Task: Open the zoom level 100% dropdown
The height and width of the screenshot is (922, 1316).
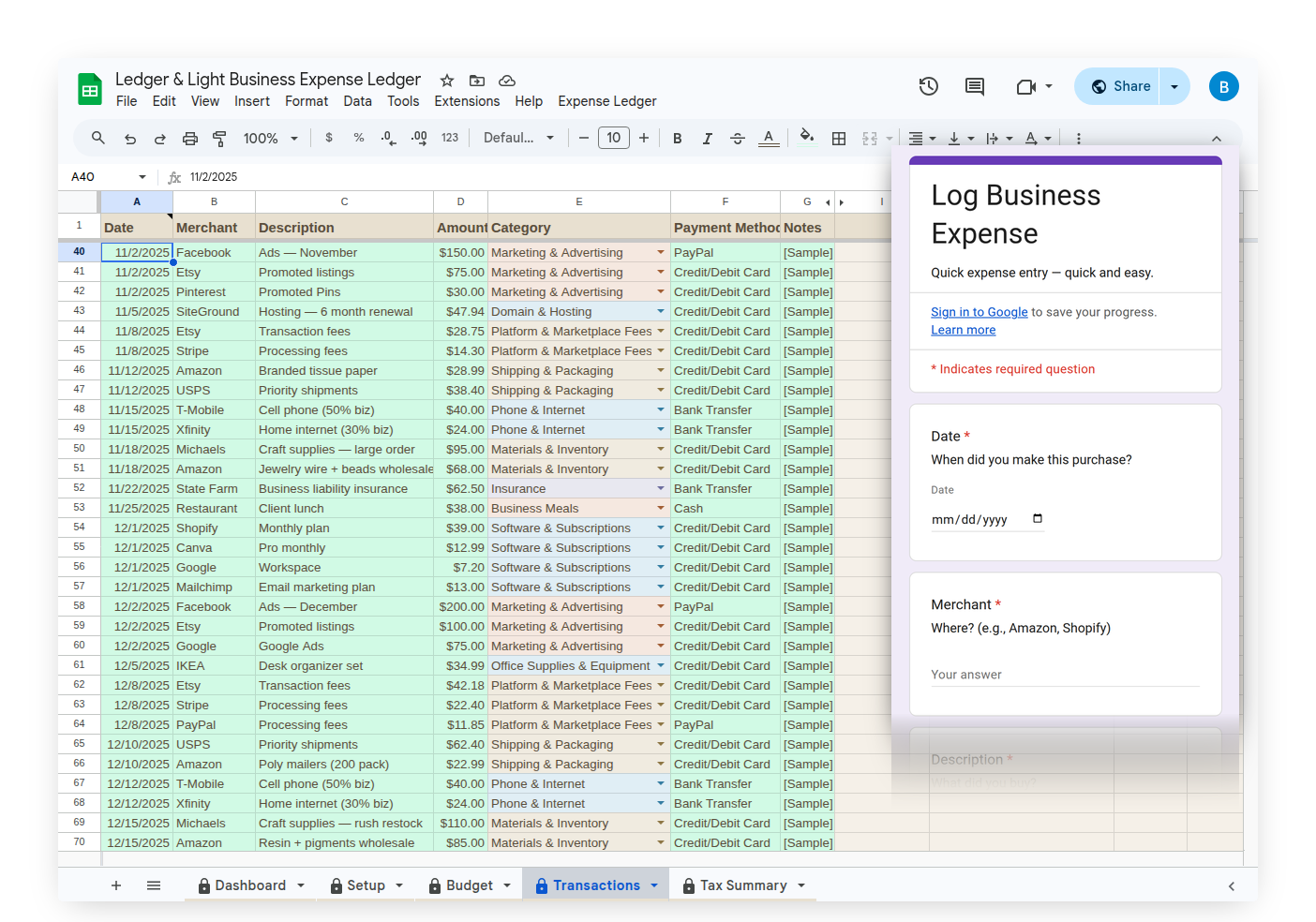Action: tap(270, 139)
